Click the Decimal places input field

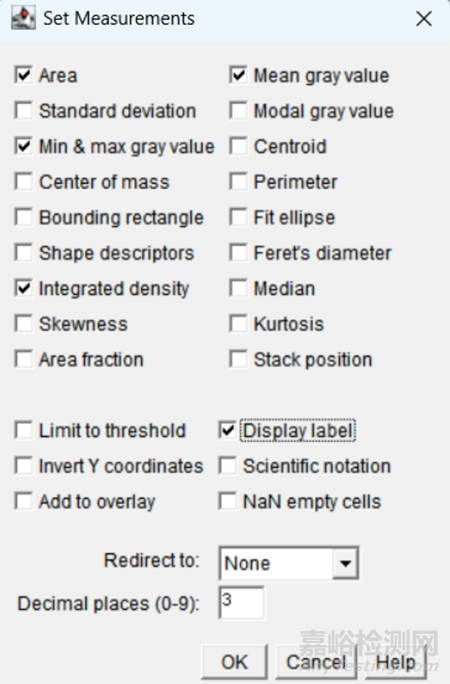tap(241, 603)
